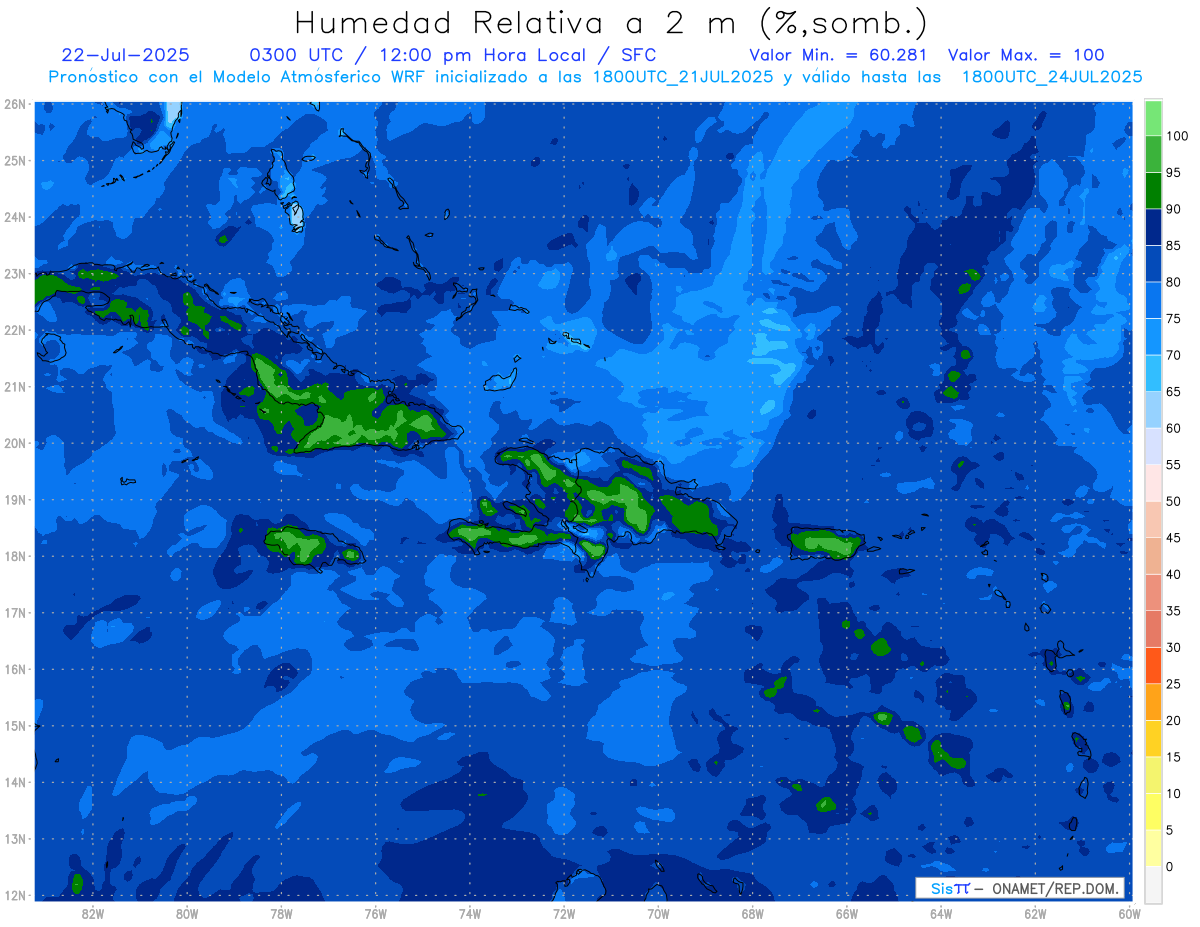Select the golden swatch between 15 and 20
This screenshot has height=927, width=1200.
tap(1153, 738)
